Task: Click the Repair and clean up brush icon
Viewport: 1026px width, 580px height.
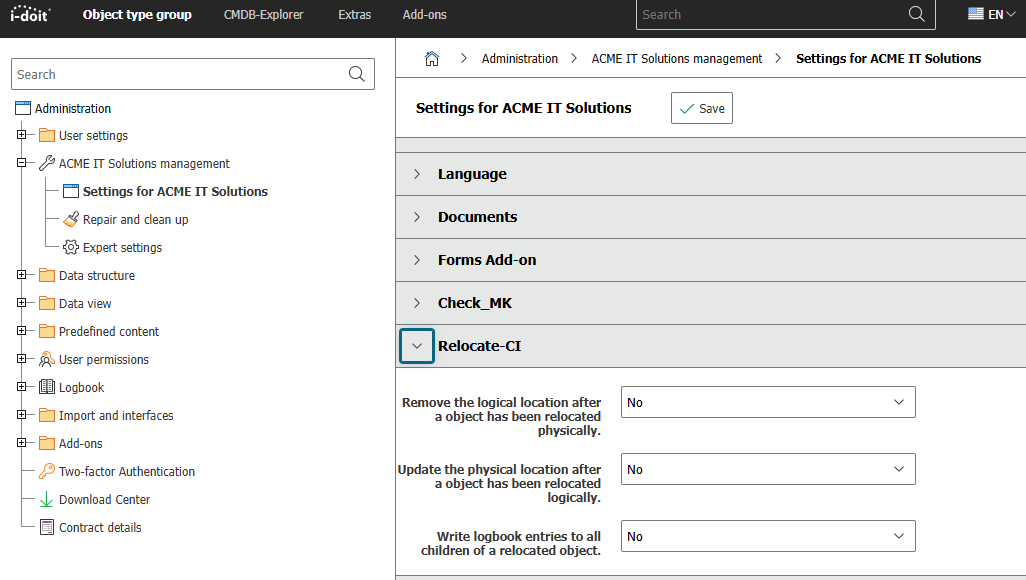Action: (x=71, y=219)
